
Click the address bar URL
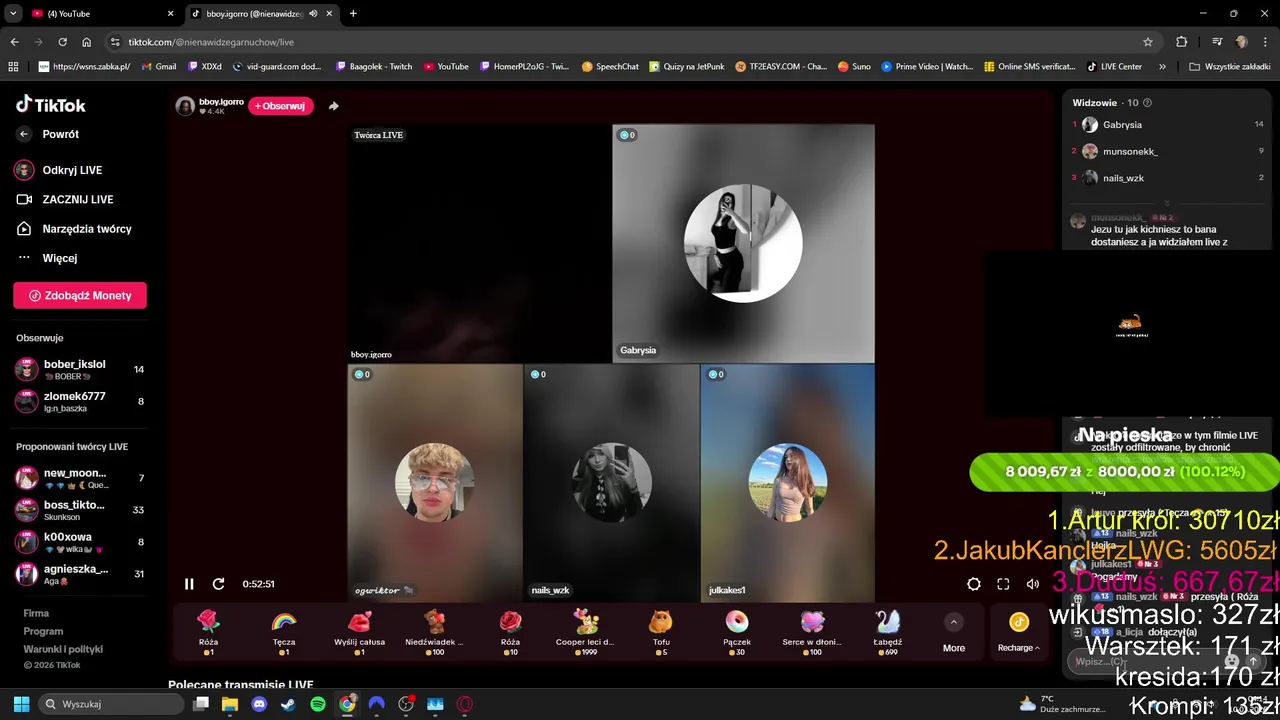point(211,42)
